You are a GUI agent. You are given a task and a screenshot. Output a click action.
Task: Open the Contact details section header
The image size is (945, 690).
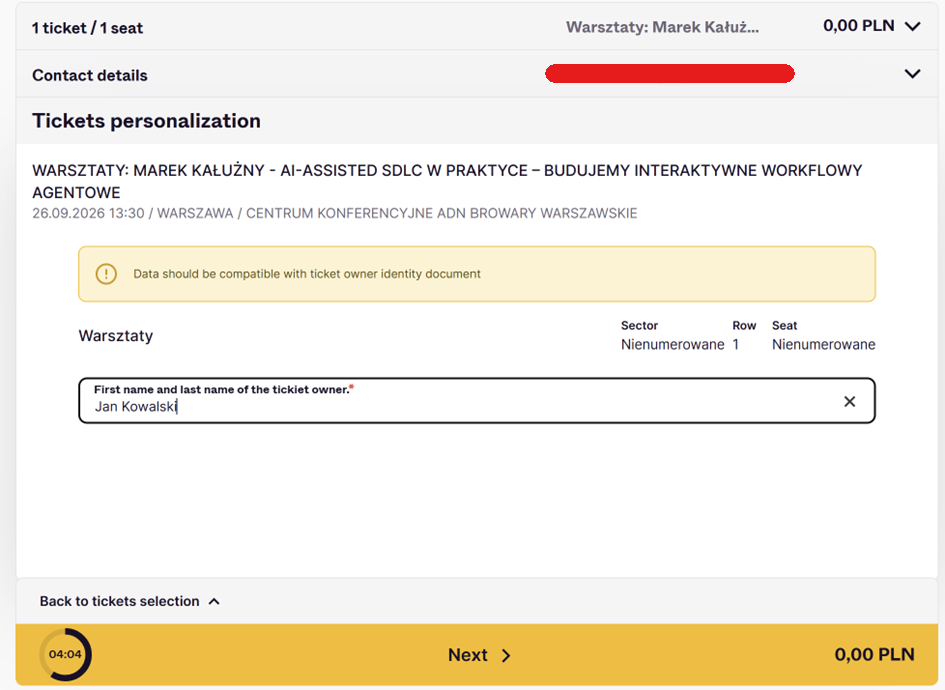pyautogui.click(x=477, y=74)
